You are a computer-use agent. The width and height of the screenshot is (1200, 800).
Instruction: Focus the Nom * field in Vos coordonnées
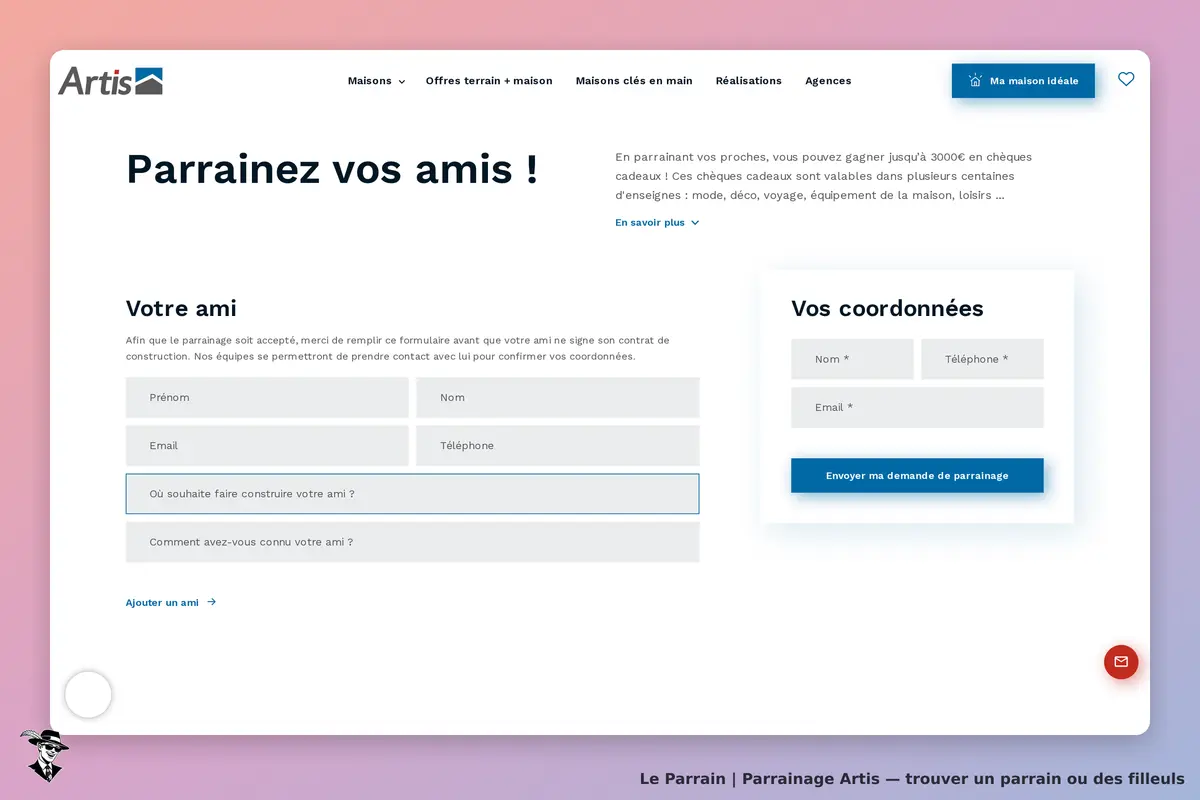click(x=852, y=359)
